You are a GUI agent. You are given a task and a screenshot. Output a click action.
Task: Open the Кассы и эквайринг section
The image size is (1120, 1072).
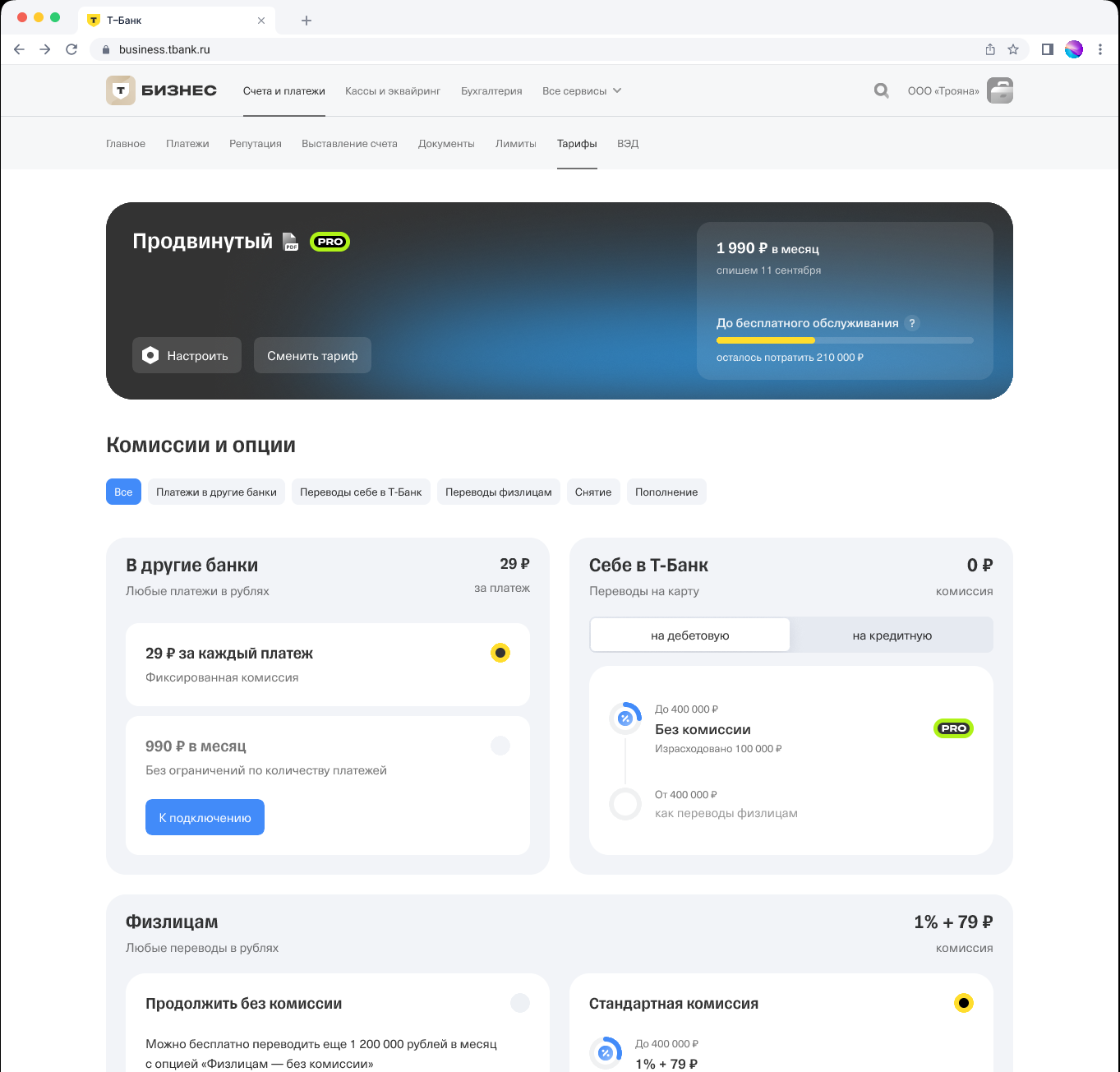click(x=393, y=90)
